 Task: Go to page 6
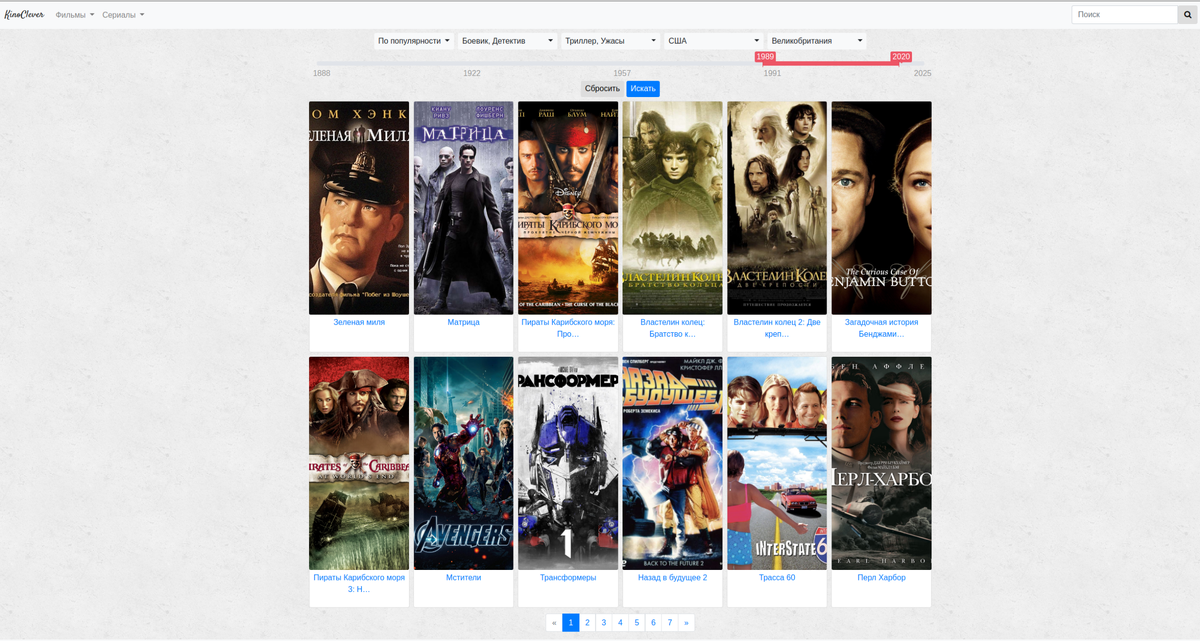coord(653,622)
